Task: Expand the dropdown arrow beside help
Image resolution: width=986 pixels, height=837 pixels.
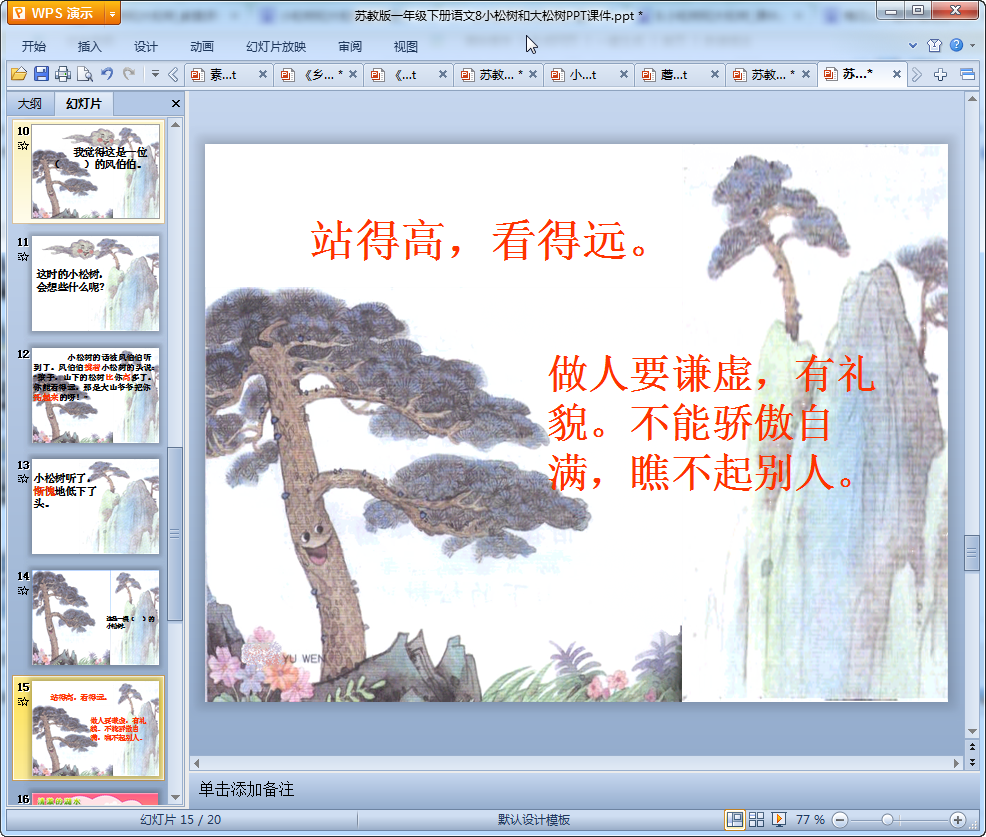Action: (973, 45)
